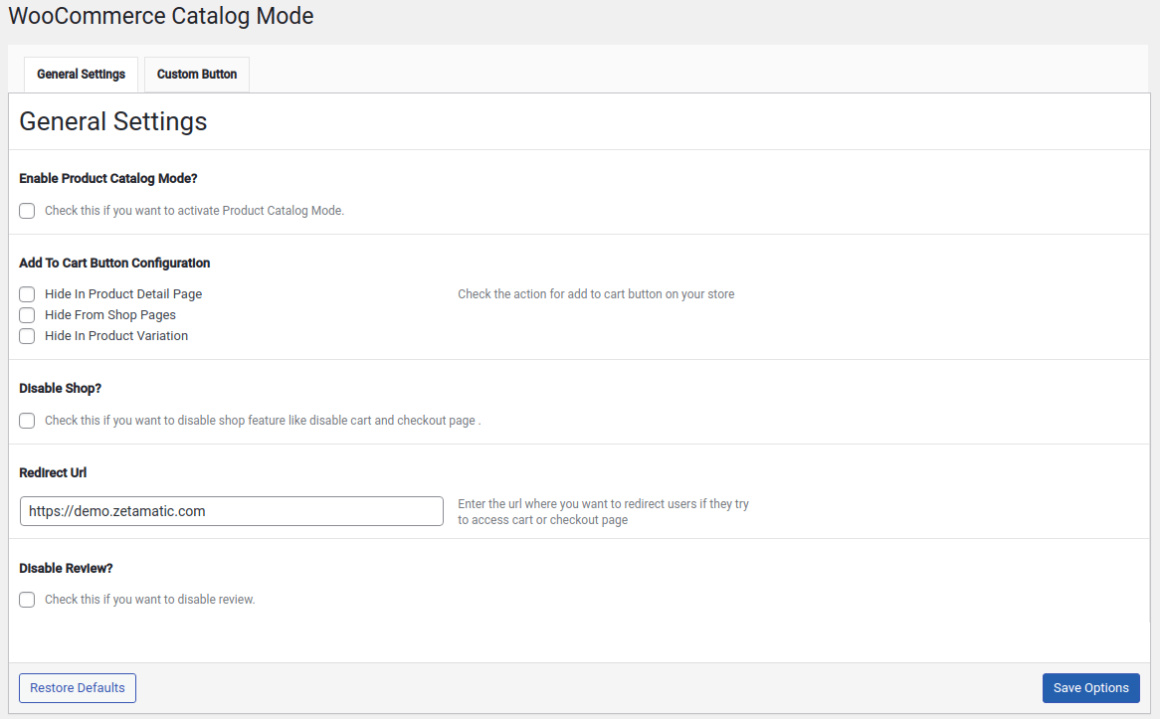Viewport: 1160px width, 719px height.
Task: Enable Product Catalog Mode checkbox
Action: (x=26, y=210)
